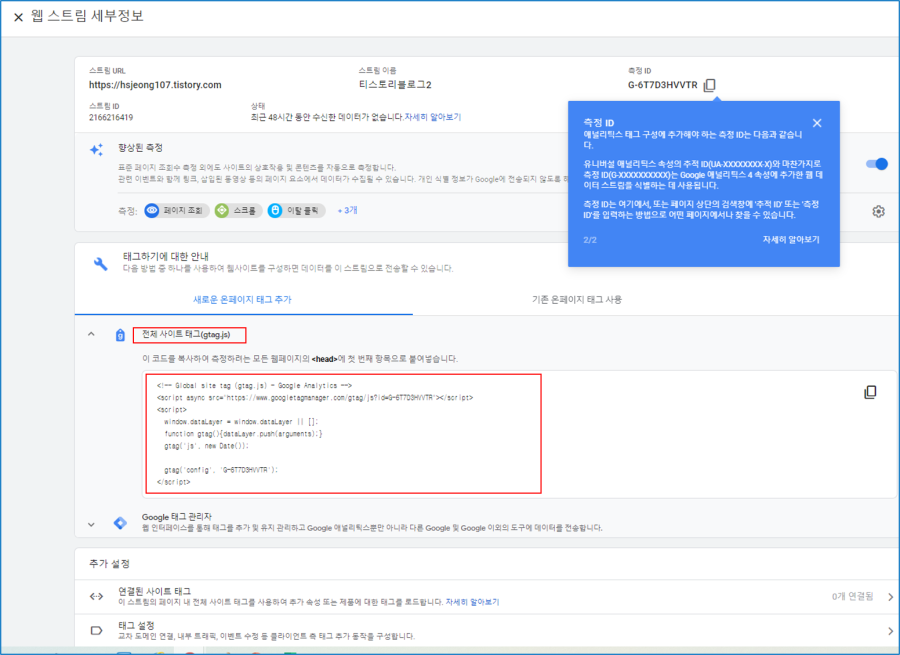Dismiss the blue 측정 ID tooltip
This screenshot has height=655, width=900.
(x=817, y=123)
